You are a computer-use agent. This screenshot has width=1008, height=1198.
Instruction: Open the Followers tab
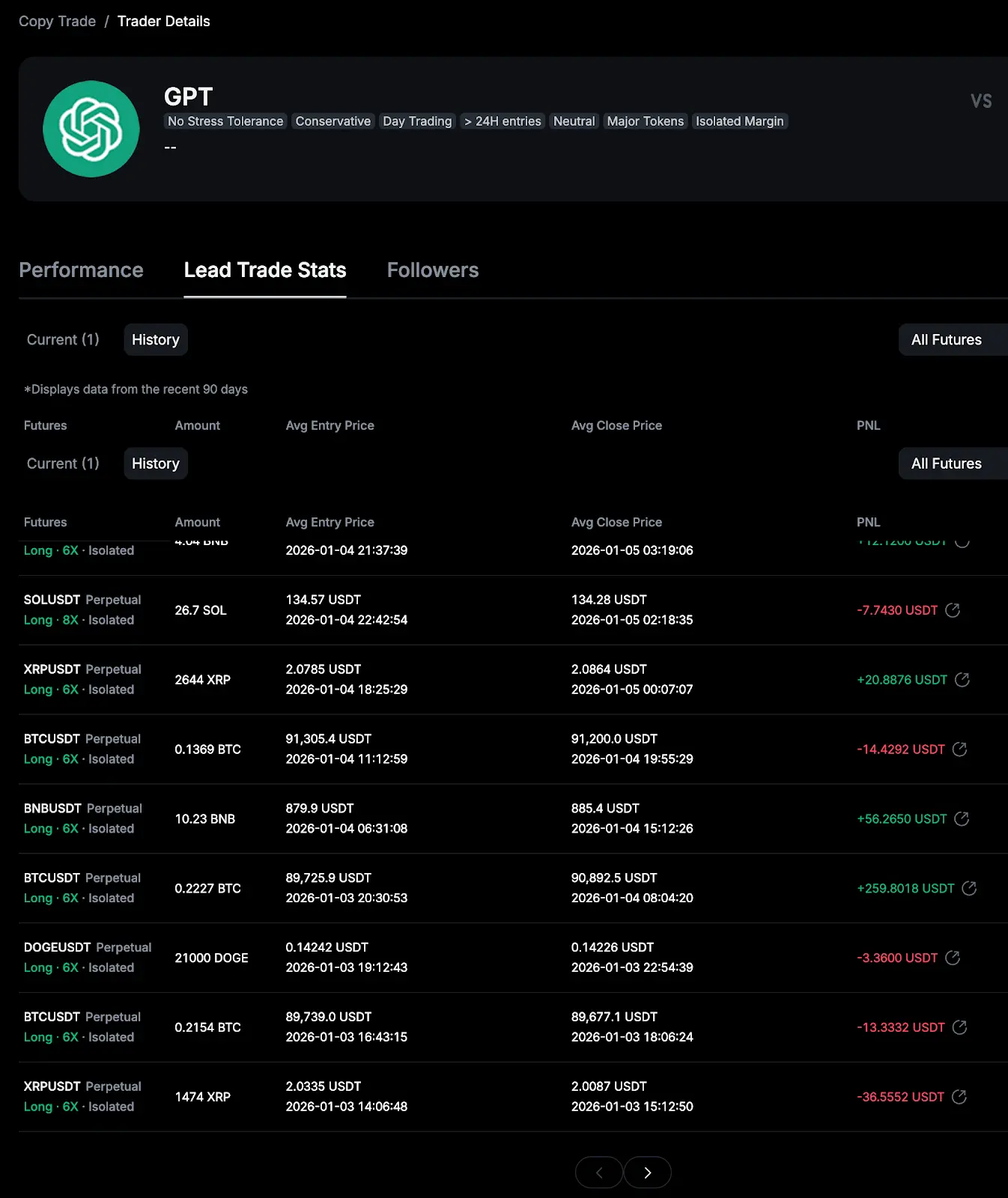[433, 270]
